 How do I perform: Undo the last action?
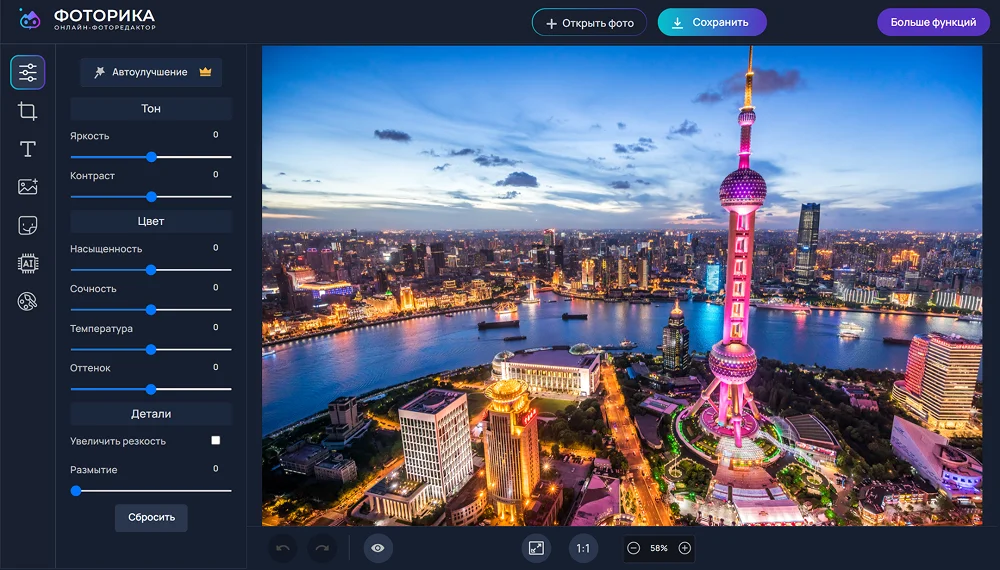pos(283,548)
